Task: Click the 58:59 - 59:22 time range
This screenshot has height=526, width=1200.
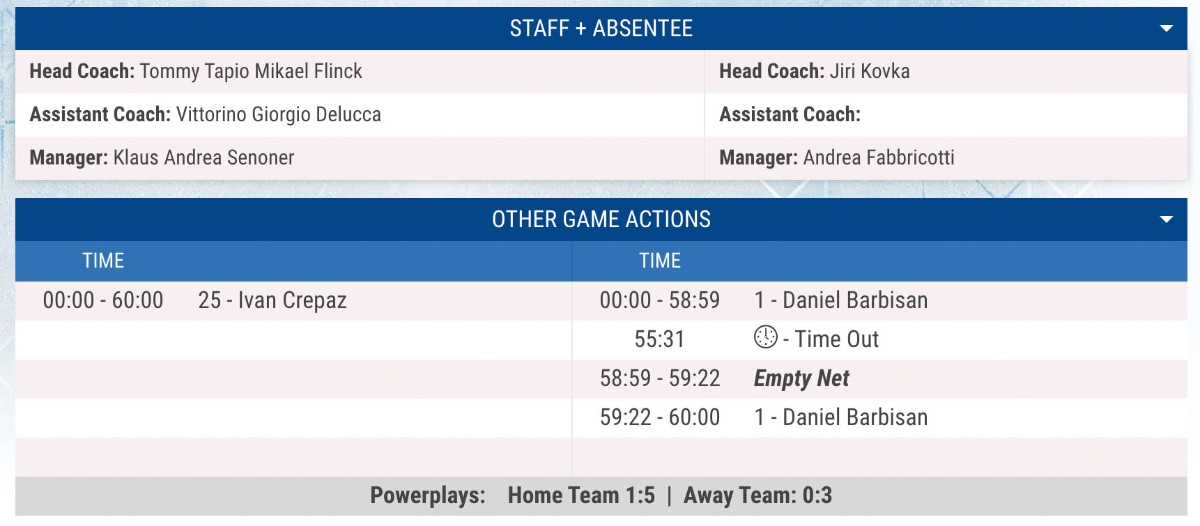Action: 659,379
